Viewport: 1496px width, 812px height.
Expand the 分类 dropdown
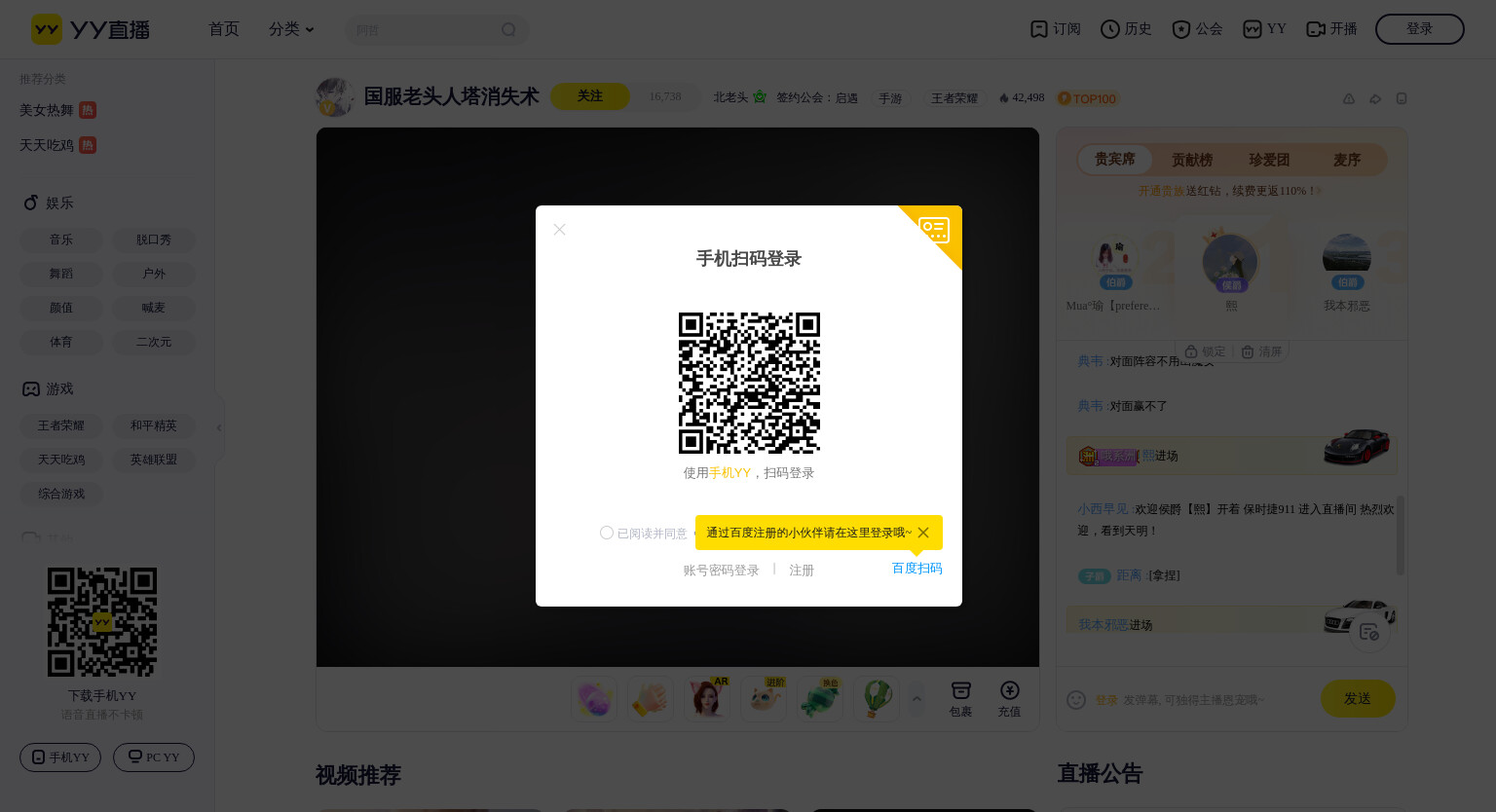tap(291, 29)
